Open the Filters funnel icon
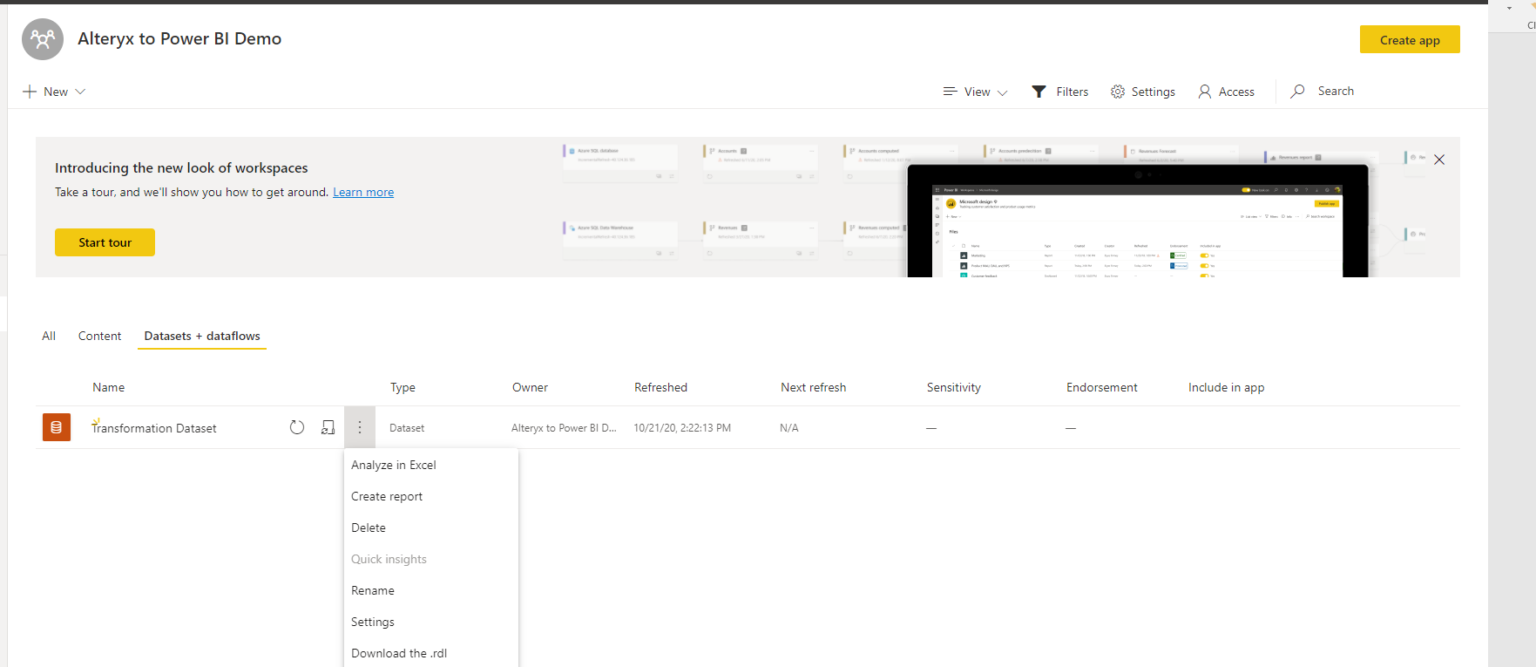Viewport: 1536px width, 667px height. (x=1039, y=91)
